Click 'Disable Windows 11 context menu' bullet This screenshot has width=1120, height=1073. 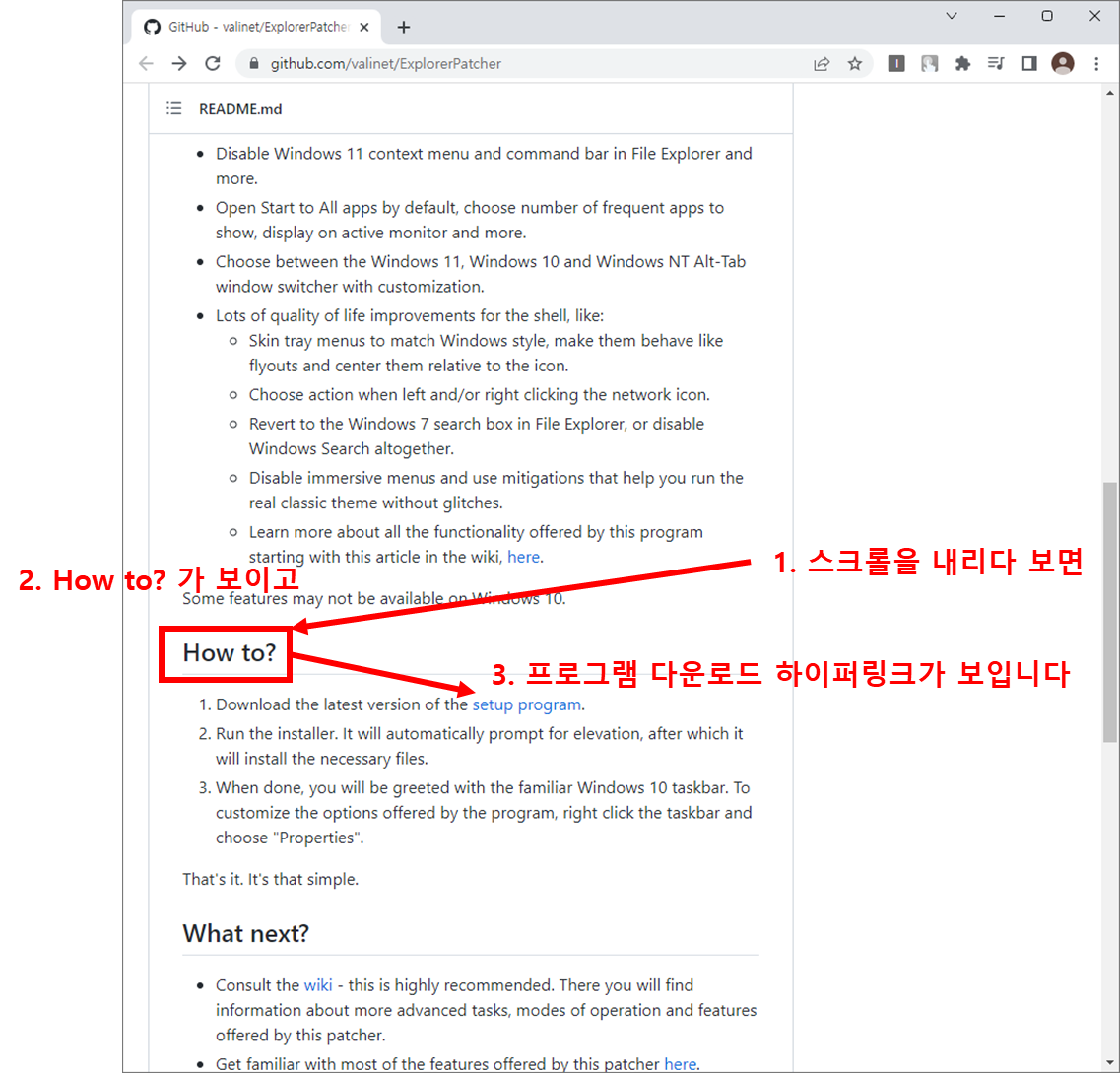(484, 166)
